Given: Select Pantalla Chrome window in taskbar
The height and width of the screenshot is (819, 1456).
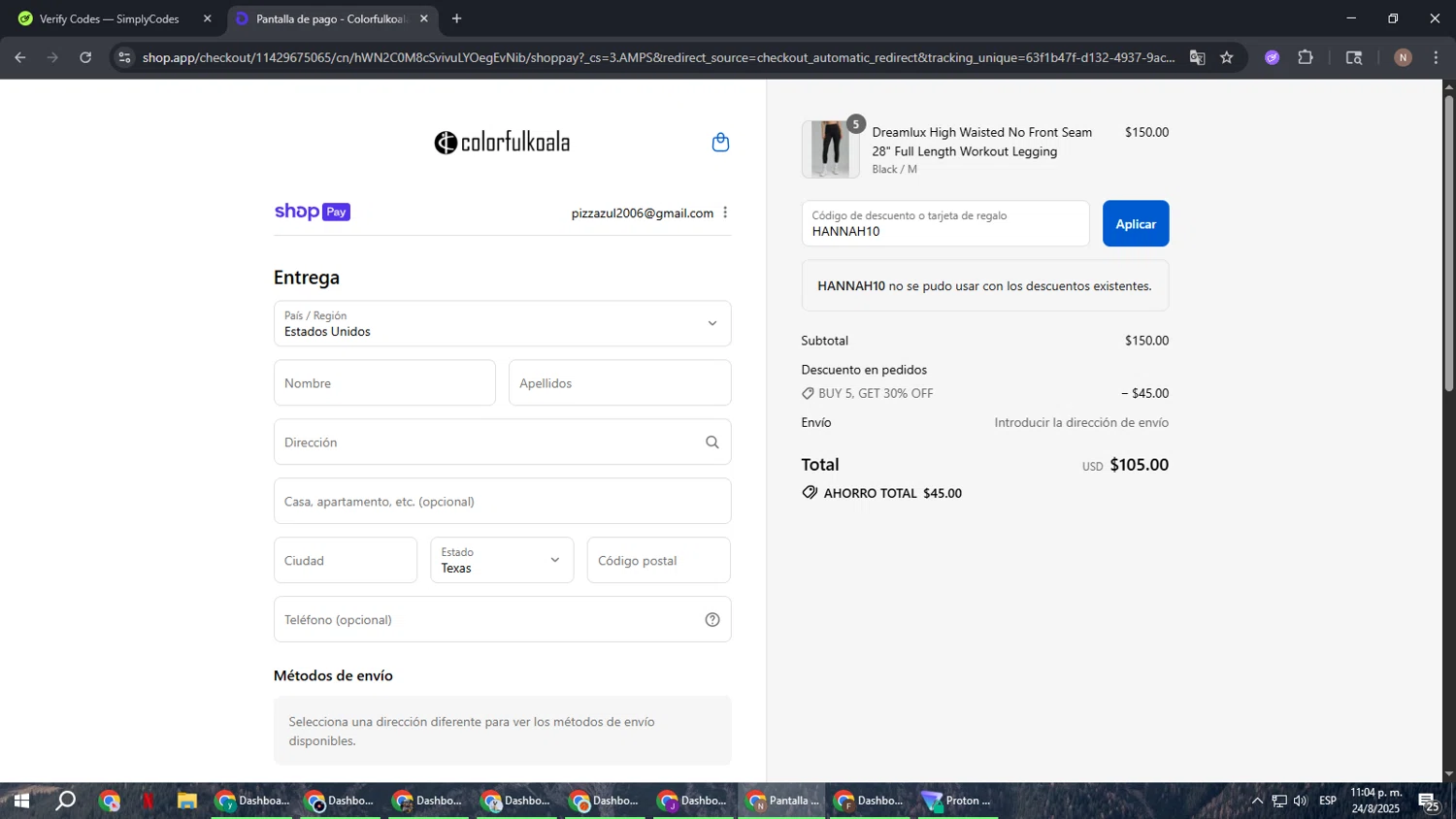Looking at the screenshot, I should [x=782, y=801].
